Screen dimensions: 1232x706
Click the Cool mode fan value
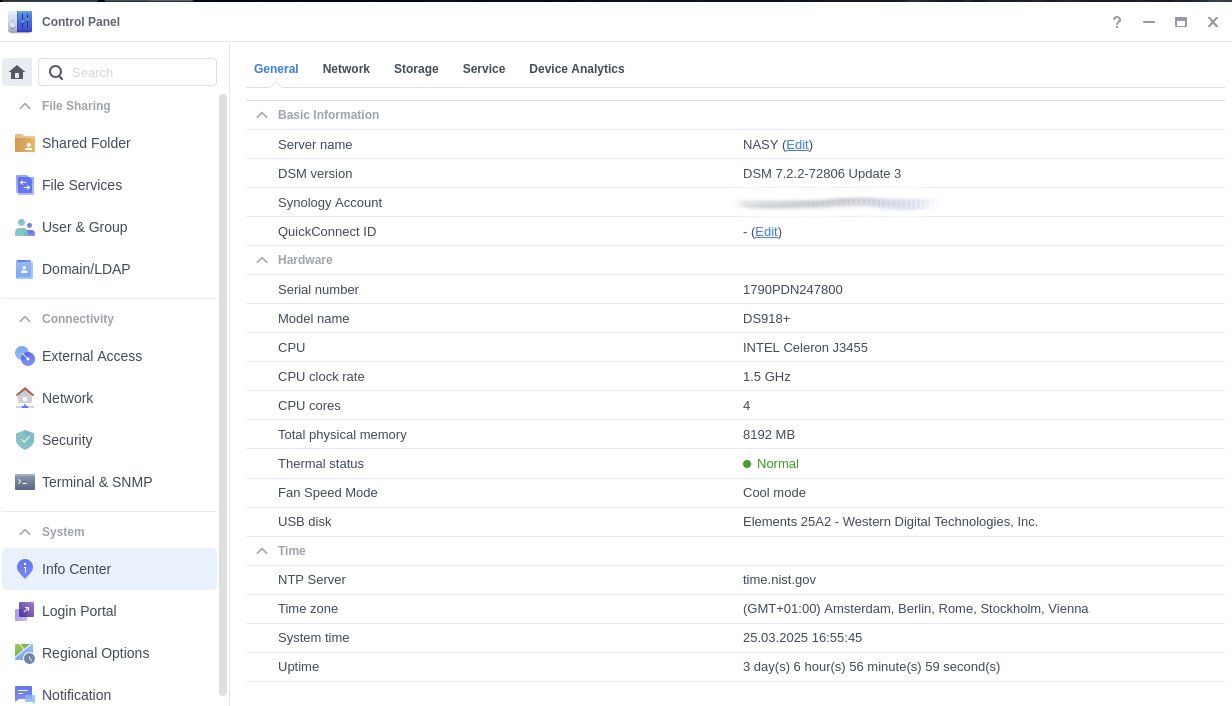[x=774, y=493]
